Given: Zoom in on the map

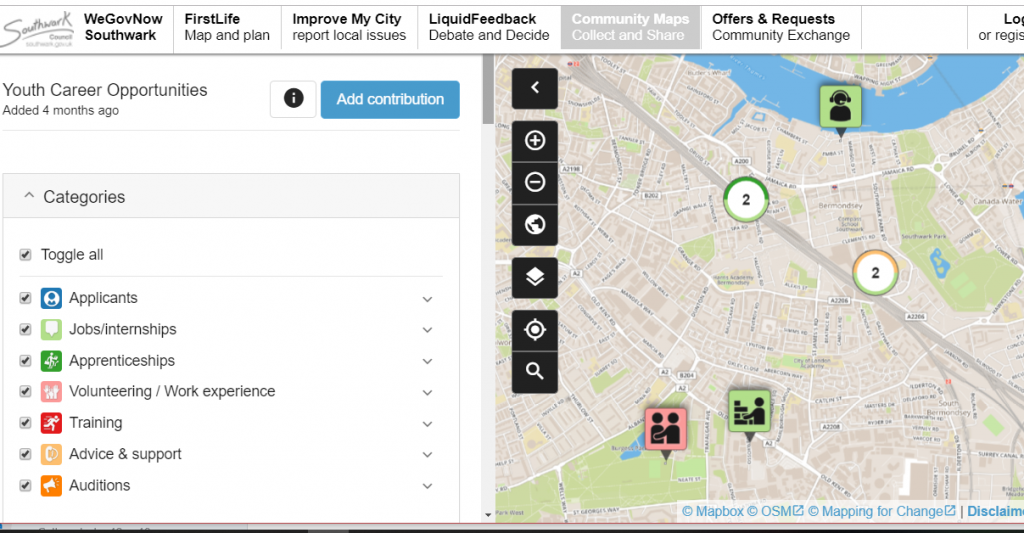Looking at the screenshot, I should [x=535, y=140].
